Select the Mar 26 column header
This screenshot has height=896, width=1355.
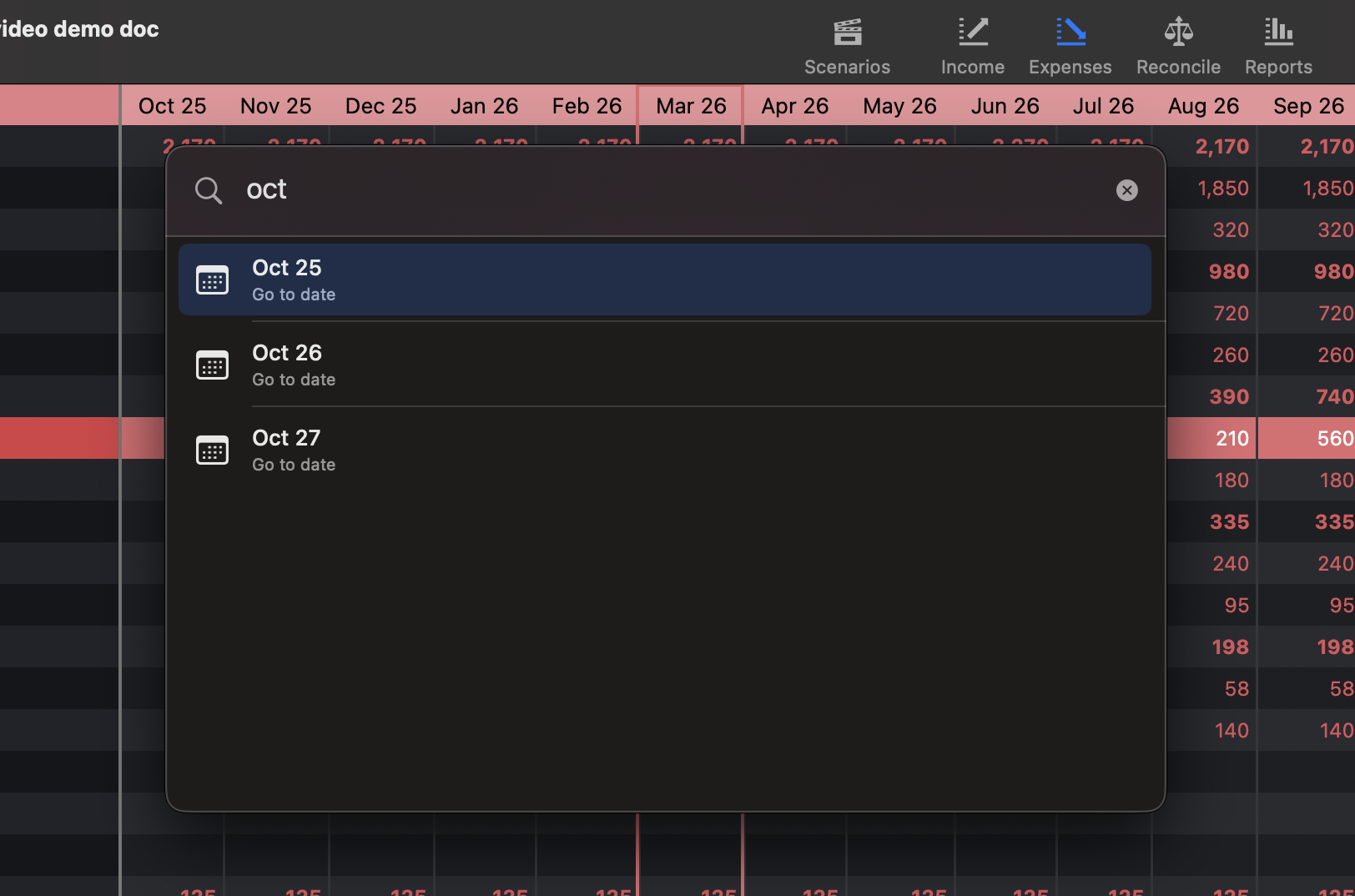(690, 106)
